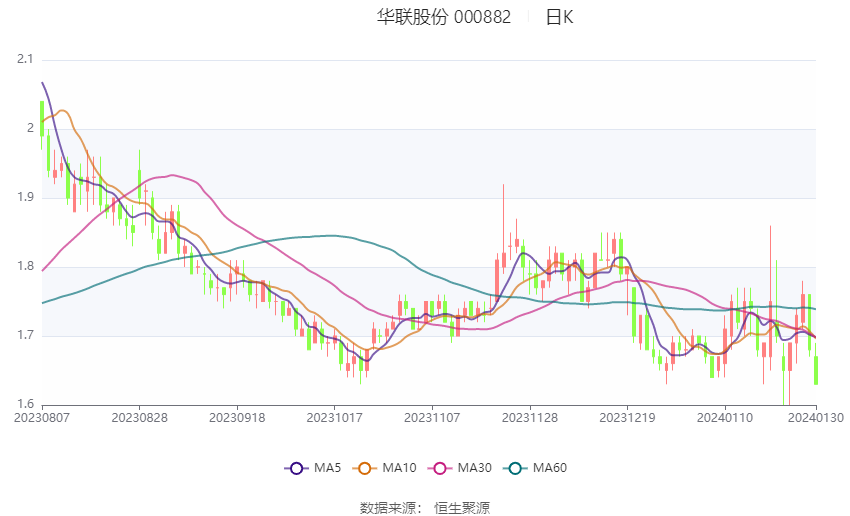
Task: Click the 20240130 date axis label
Action: coord(816,418)
